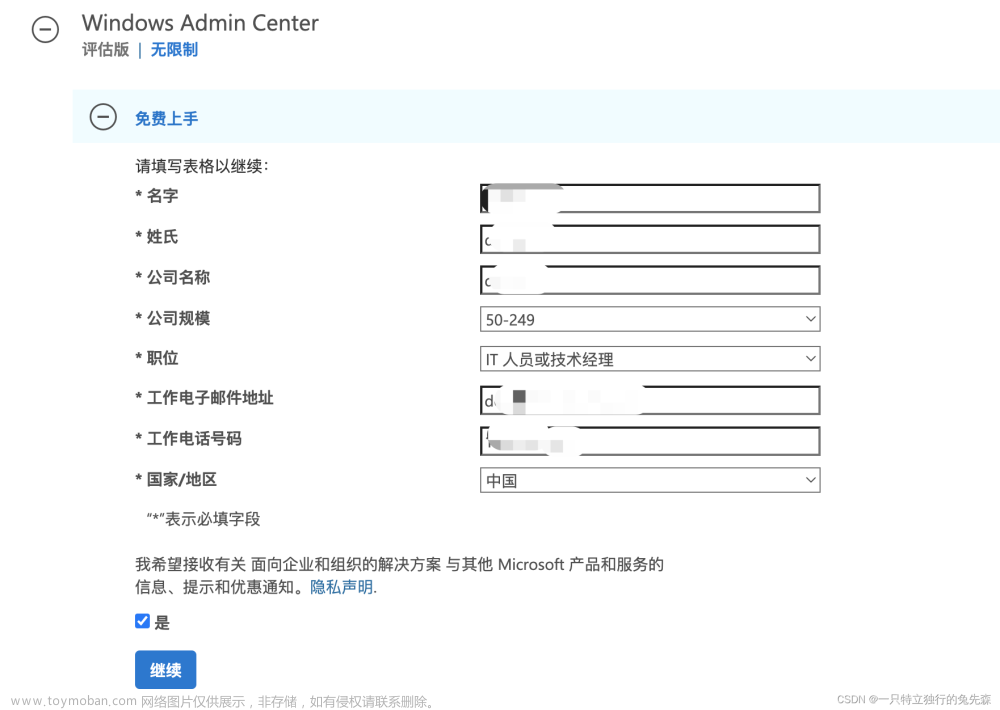Click the 工作电话号码 input field
The height and width of the screenshot is (710, 1000).
pyautogui.click(x=650, y=441)
